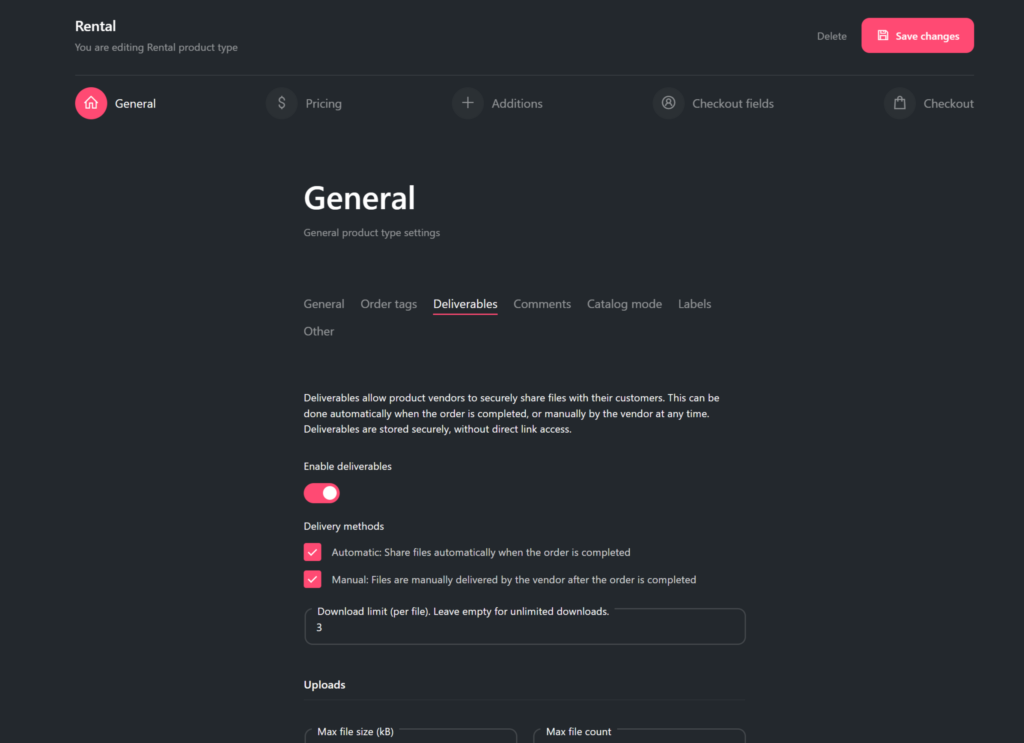Image resolution: width=1024 pixels, height=743 pixels.
Task: Focus the Max file count field
Action: click(x=639, y=738)
